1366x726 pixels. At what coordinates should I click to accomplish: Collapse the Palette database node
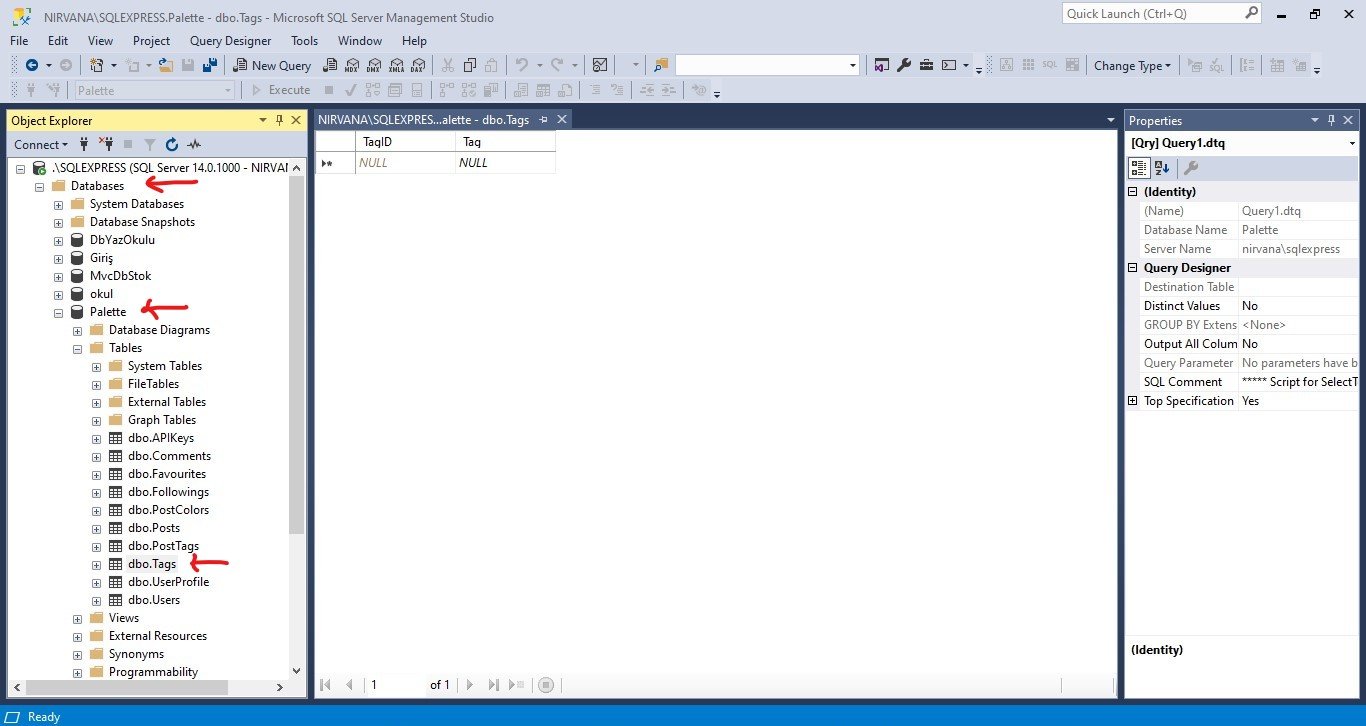click(x=59, y=312)
